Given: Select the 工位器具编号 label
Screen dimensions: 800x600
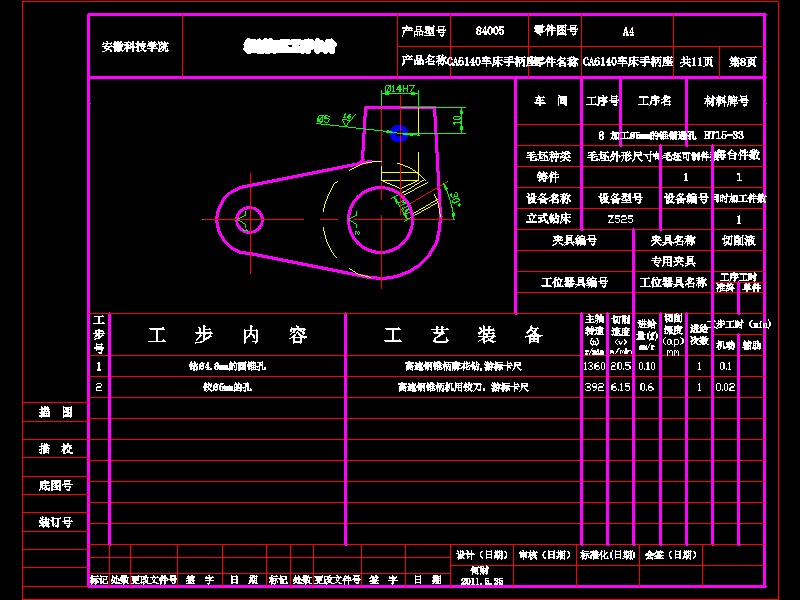Looking at the screenshot, I should tap(574, 282).
